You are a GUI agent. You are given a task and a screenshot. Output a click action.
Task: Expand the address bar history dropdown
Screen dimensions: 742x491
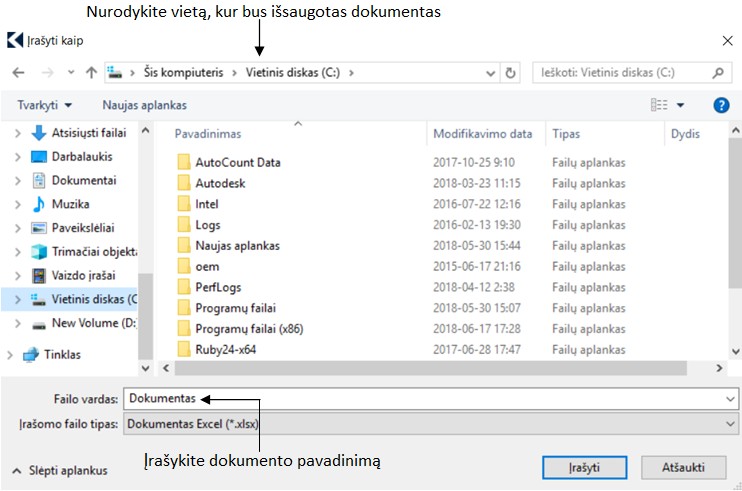pyautogui.click(x=491, y=73)
